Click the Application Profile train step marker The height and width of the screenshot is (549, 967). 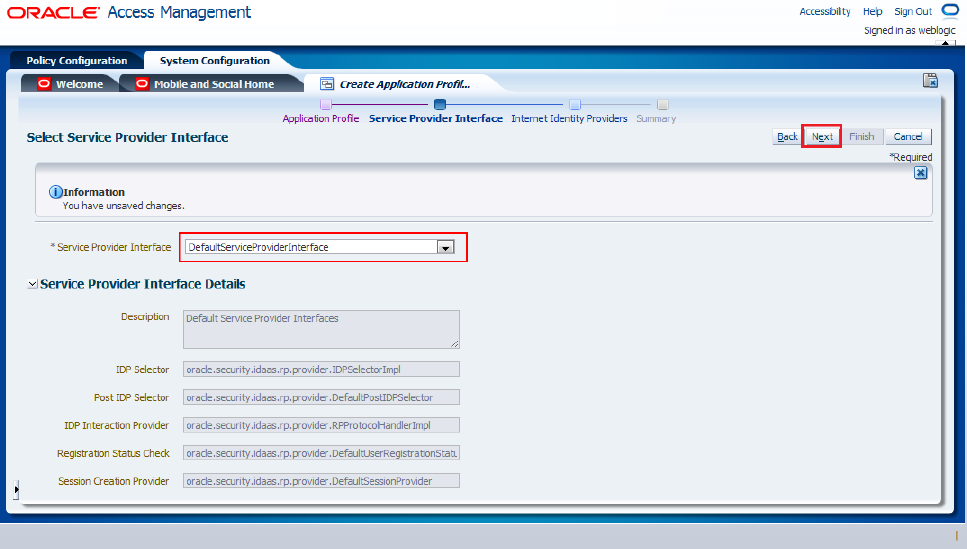pyautogui.click(x=326, y=104)
